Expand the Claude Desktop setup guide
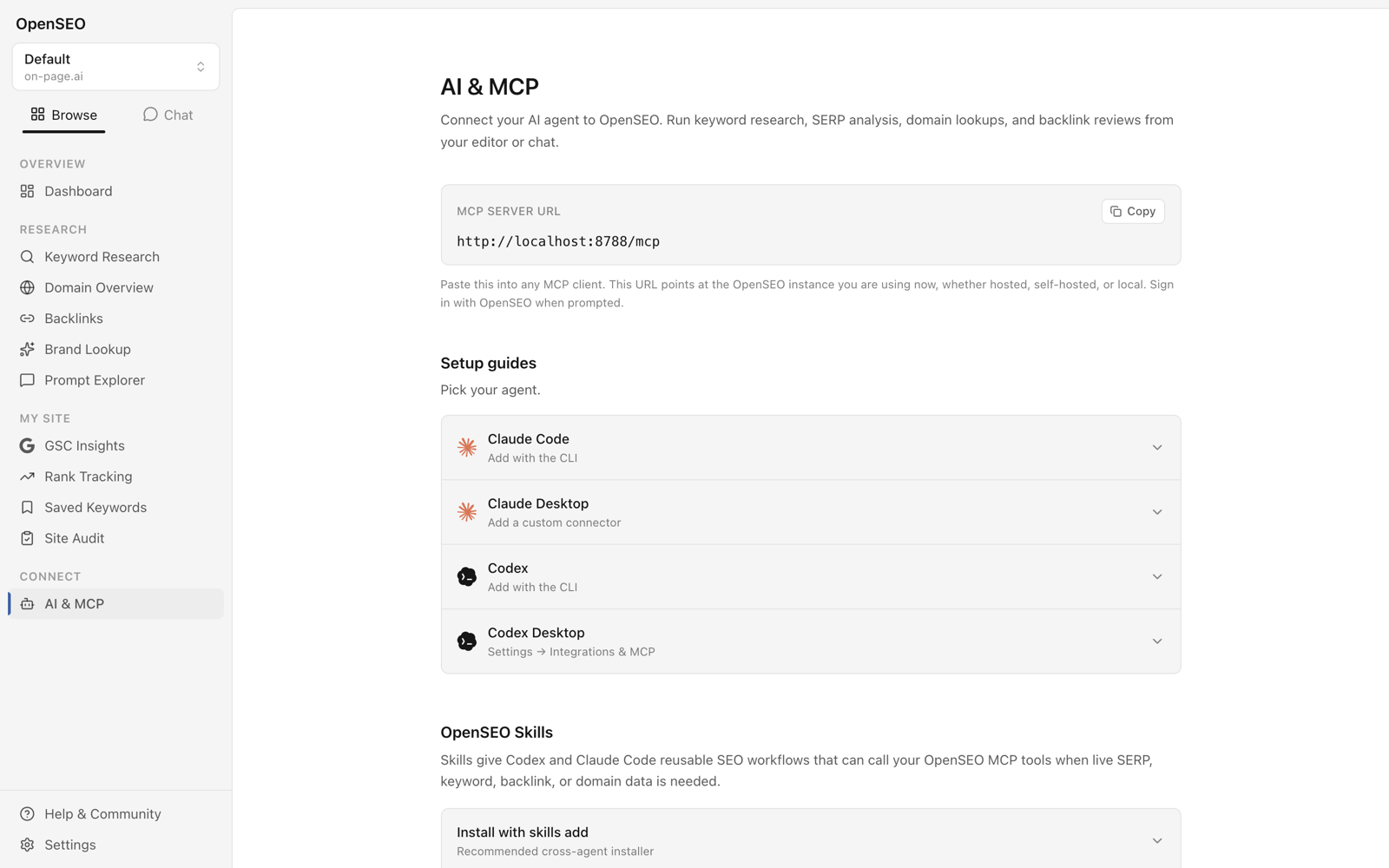 click(811, 512)
